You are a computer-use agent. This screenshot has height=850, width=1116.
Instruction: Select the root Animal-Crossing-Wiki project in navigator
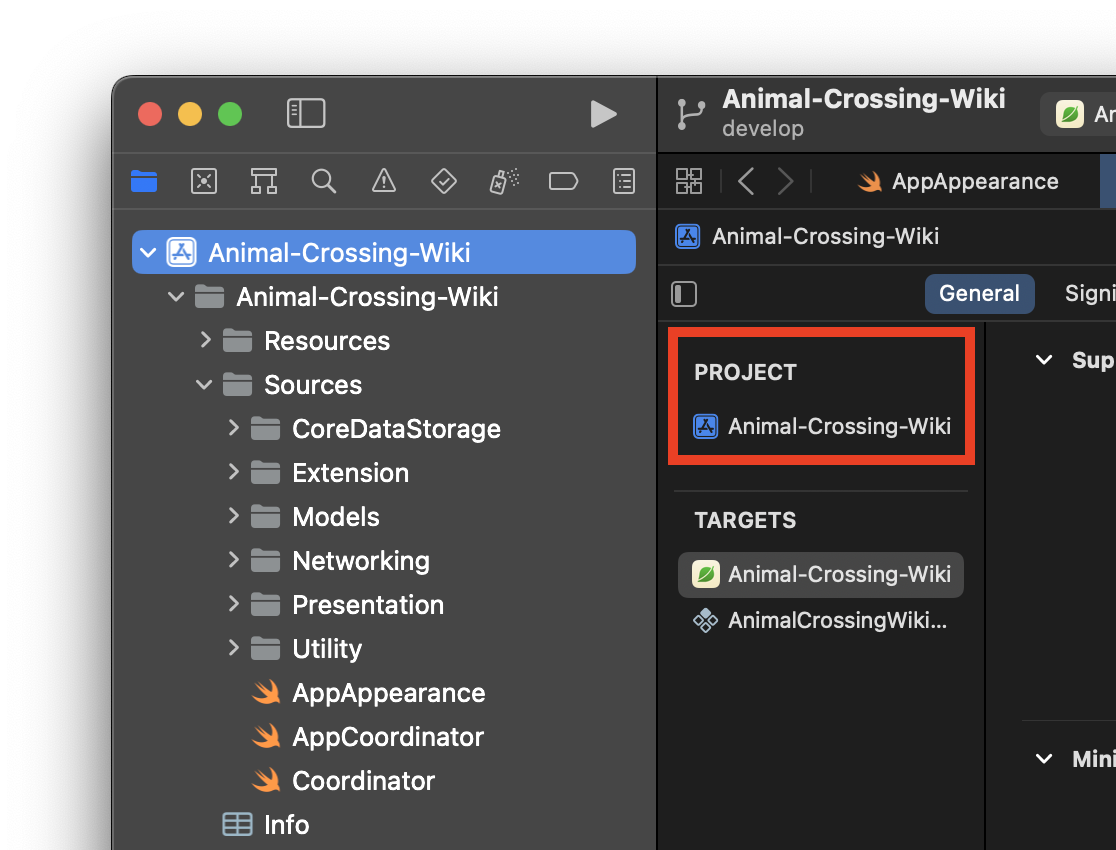[384, 252]
